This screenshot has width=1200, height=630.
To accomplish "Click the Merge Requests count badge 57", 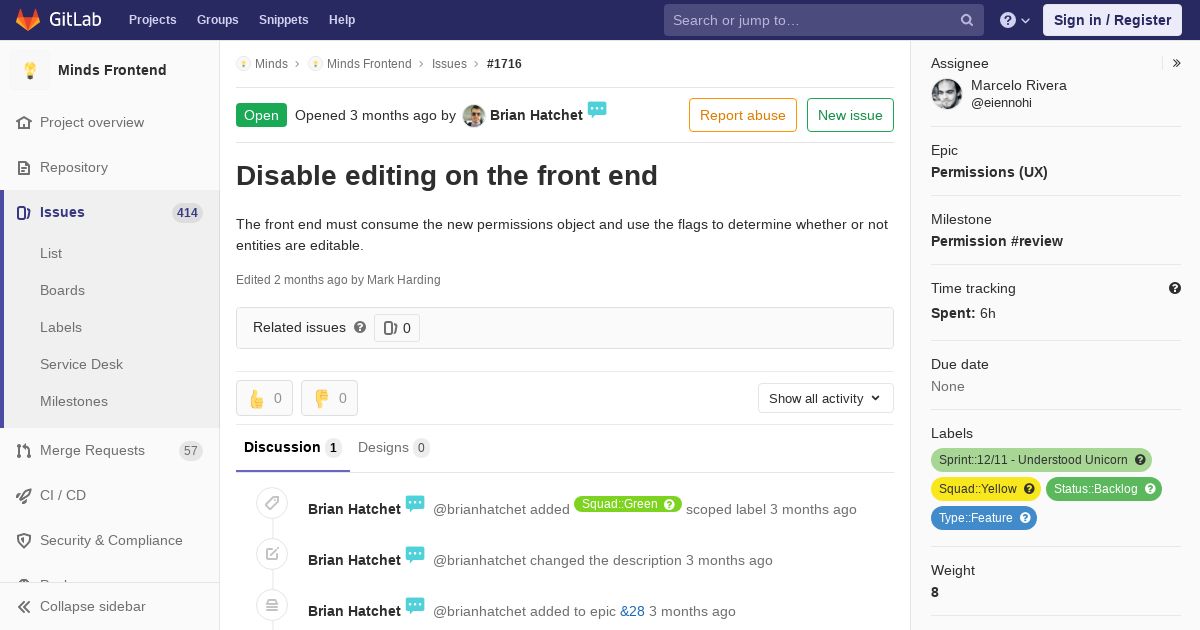I will 191,451.
